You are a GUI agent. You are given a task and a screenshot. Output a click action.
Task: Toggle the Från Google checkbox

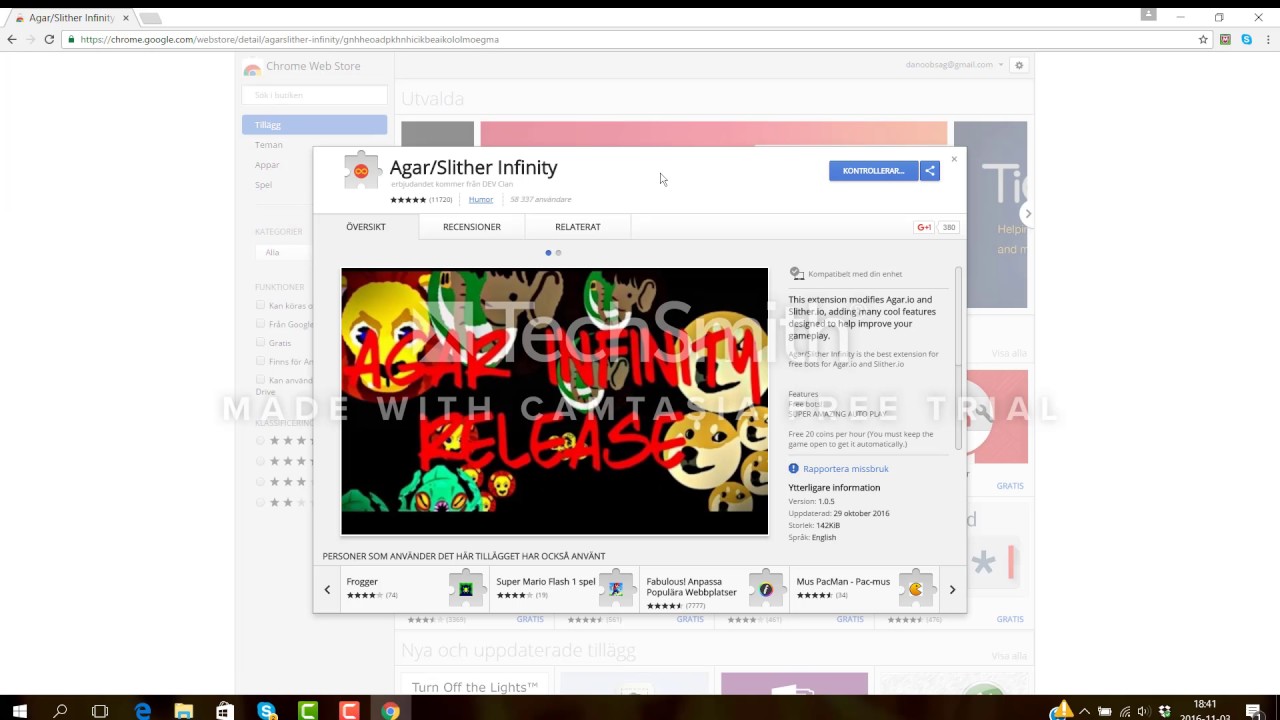tap(260, 324)
